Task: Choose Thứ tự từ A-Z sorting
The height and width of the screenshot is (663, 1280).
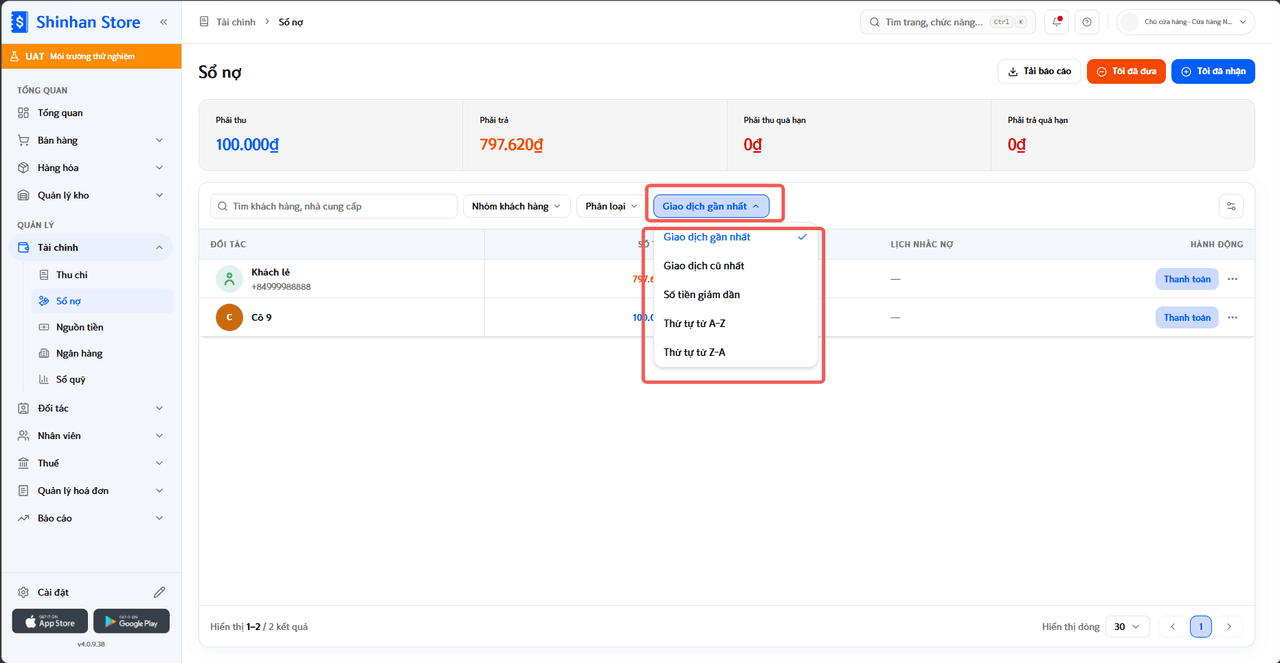Action: 735,324
